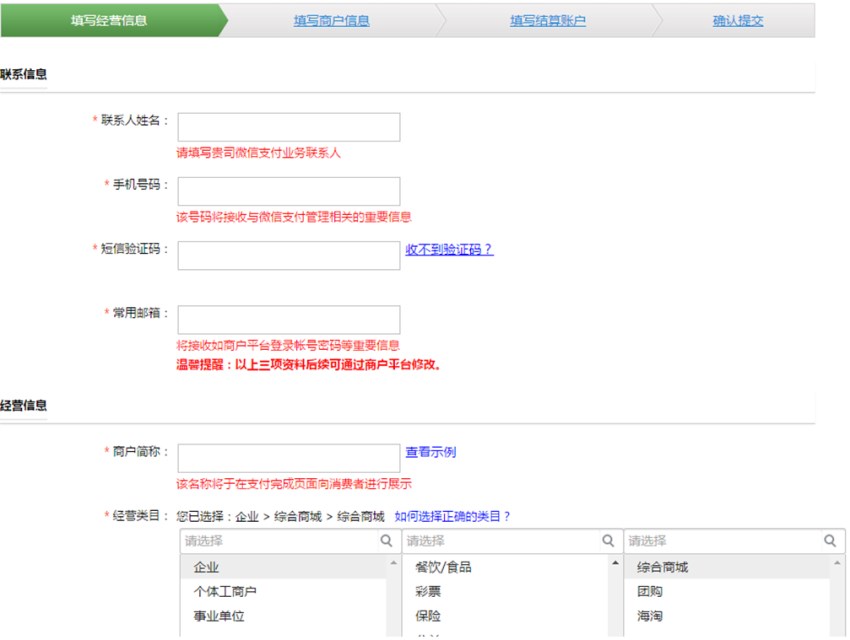
Task: Go to the 确认提交 step
Action: point(737,21)
